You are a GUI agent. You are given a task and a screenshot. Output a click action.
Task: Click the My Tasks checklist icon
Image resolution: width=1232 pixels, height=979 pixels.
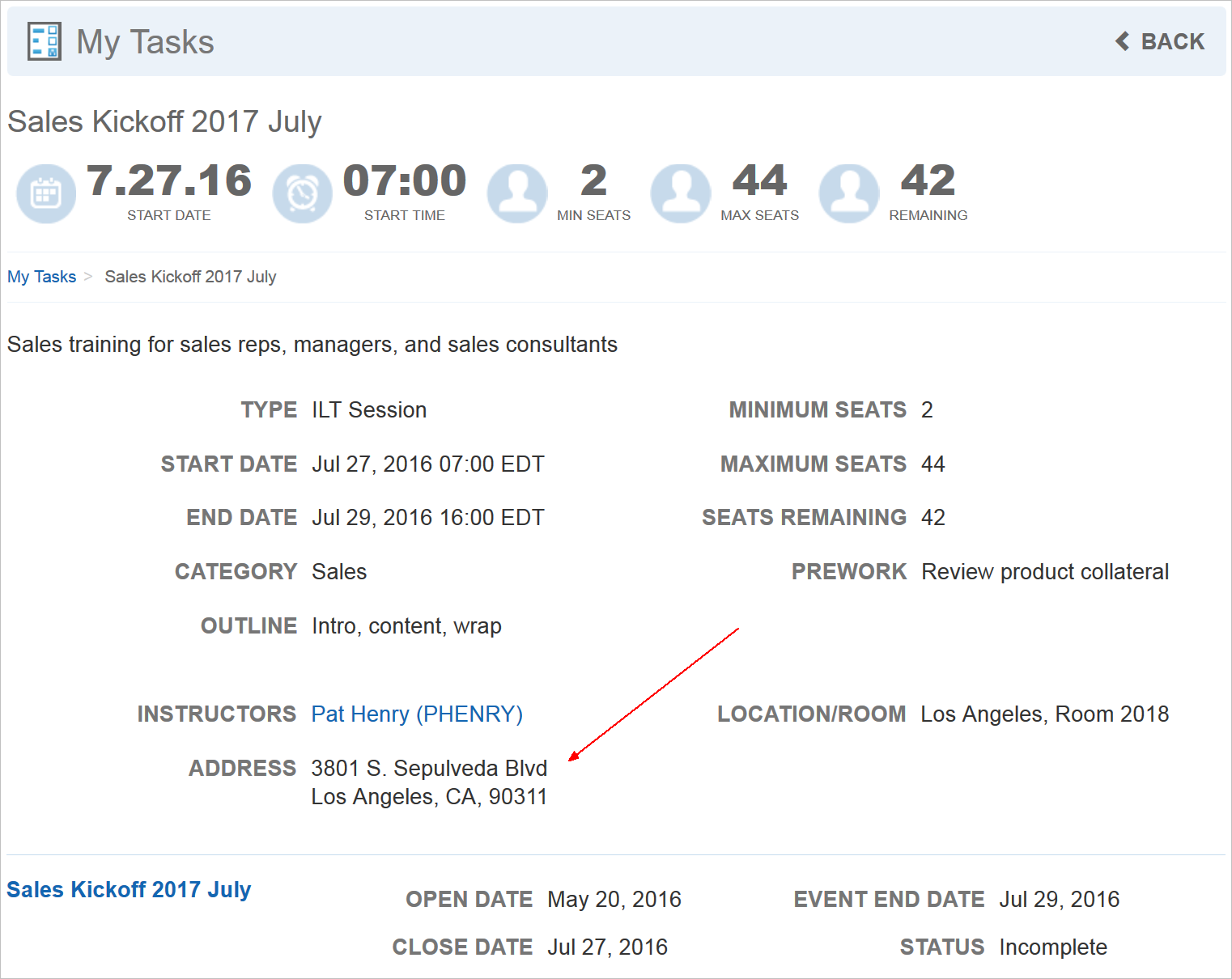tap(44, 41)
